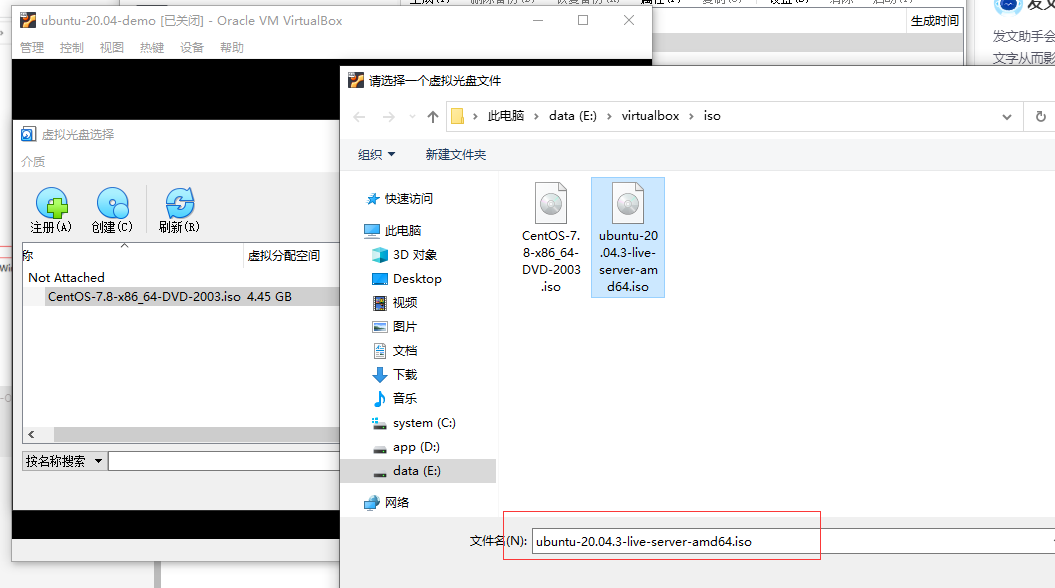Screen dimensions: 1055x588
Task: Click the 生成时间 column header in background
Action: 935,21
